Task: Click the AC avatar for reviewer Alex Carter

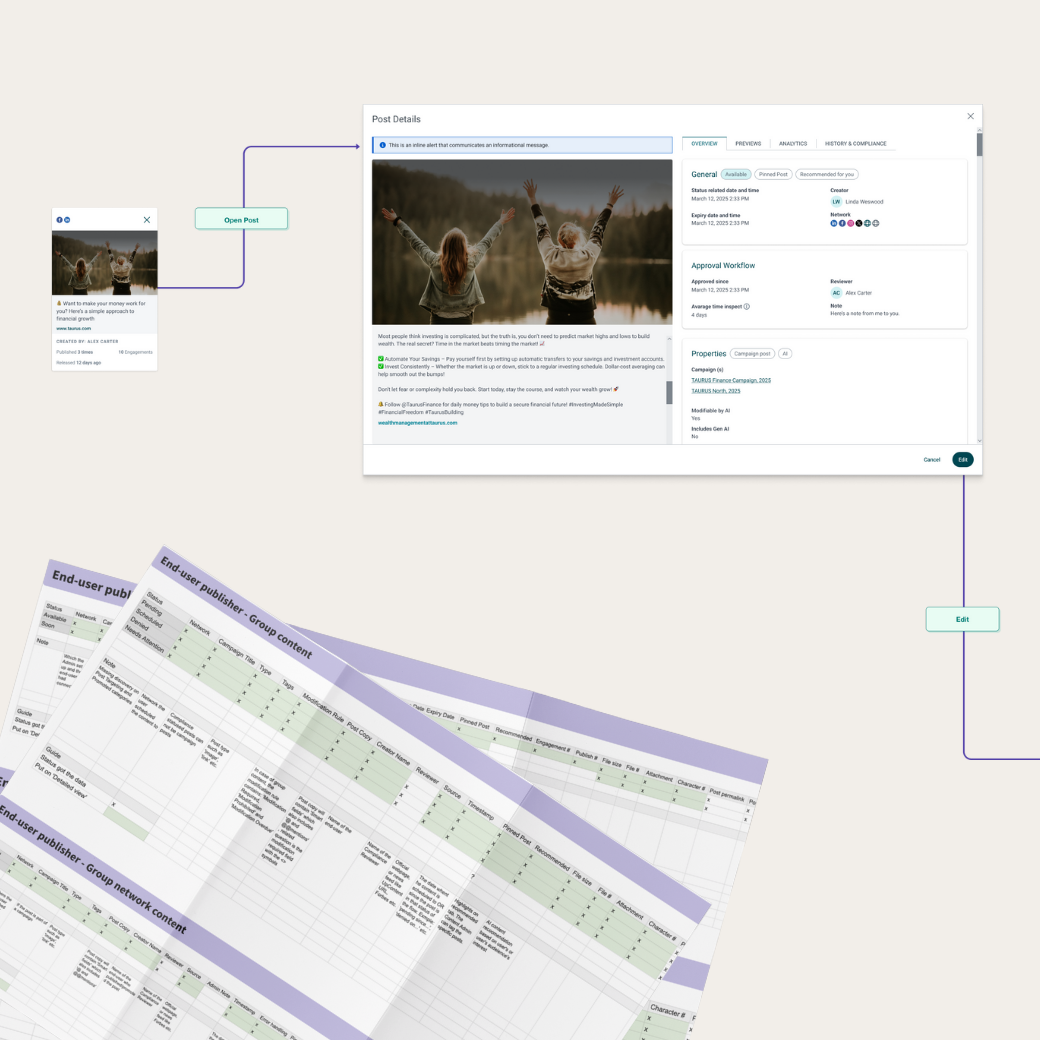Action: (836, 293)
